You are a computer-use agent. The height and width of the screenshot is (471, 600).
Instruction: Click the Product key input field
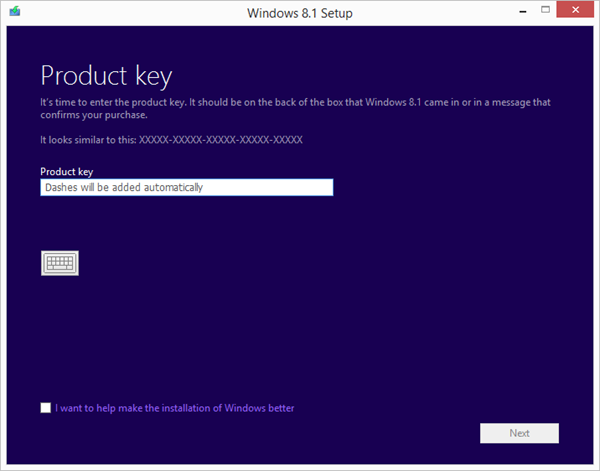[186, 187]
